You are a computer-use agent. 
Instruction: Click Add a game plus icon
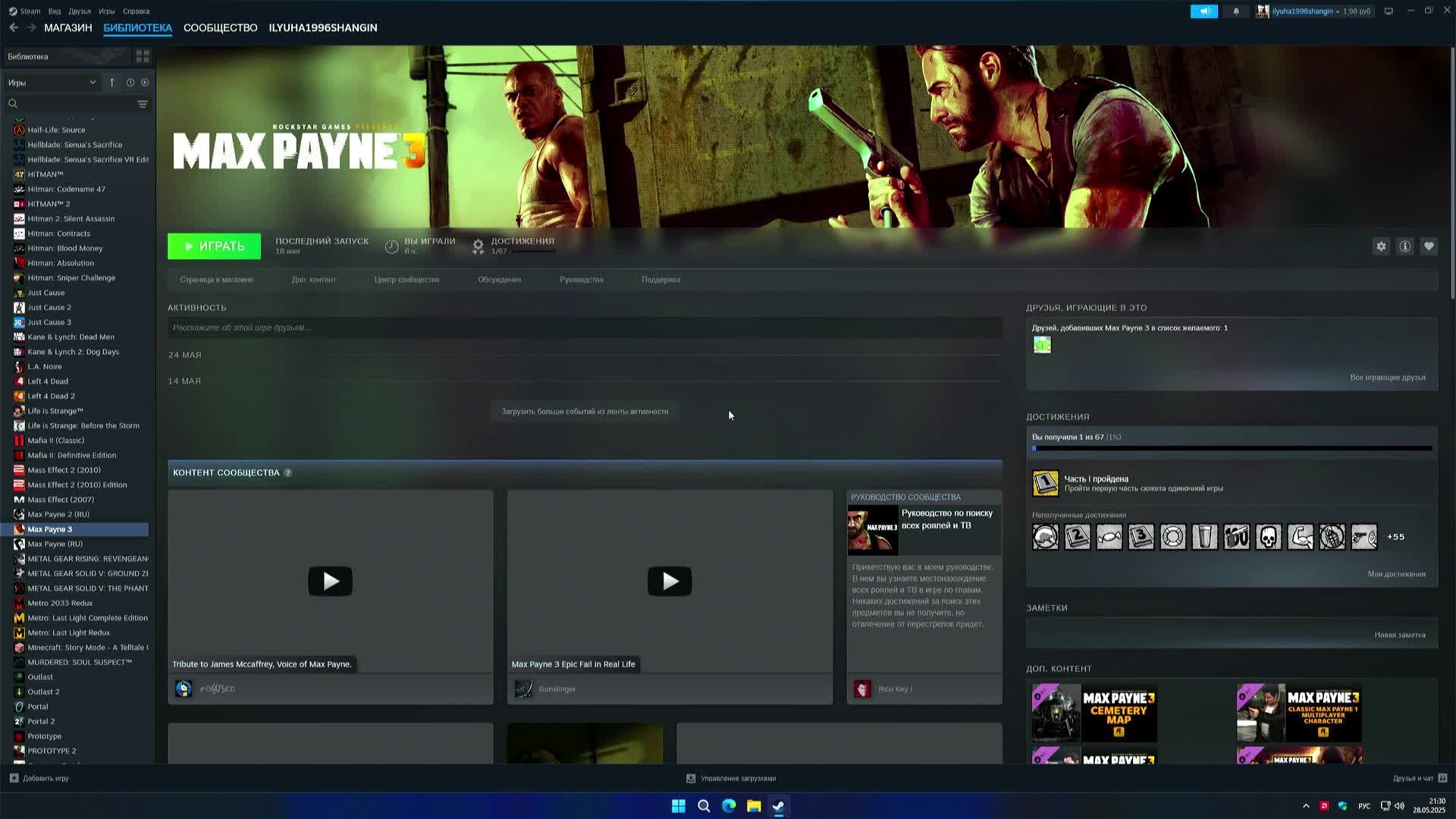14,778
